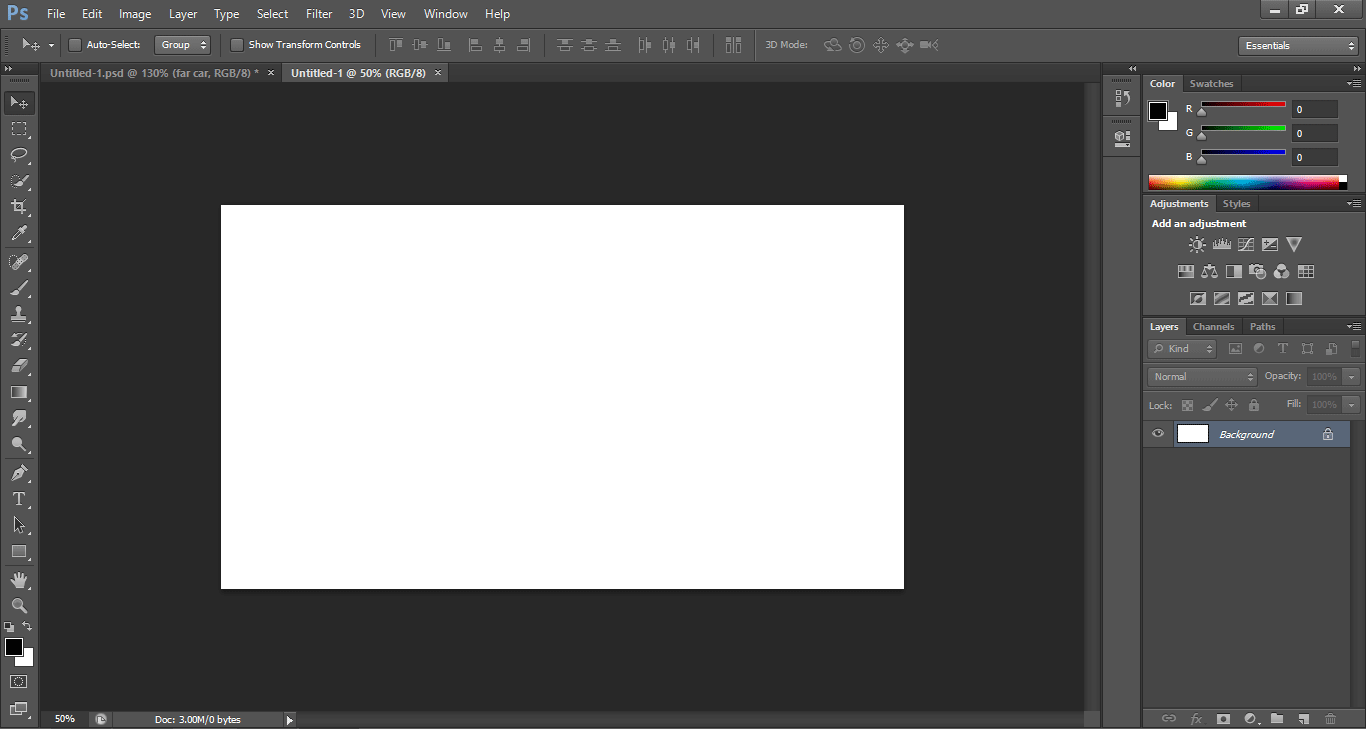The height and width of the screenshot is (729, 1366).
Task: Open the Auto-Select Group dropdown
Action: 183,45
